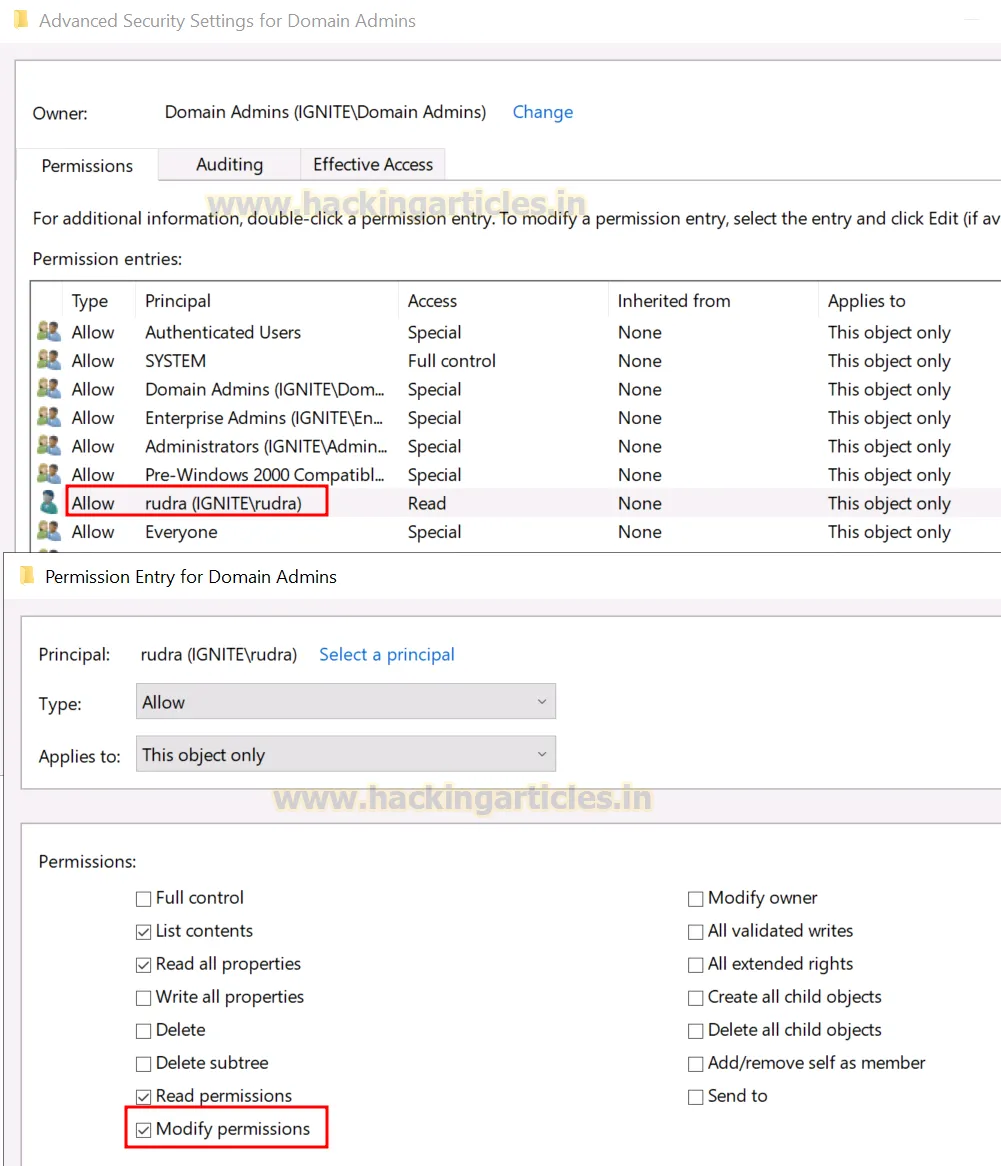Select the user icon for rudra entry
This screenshot has height=1166, width=1001.
[x=48, y=503]
